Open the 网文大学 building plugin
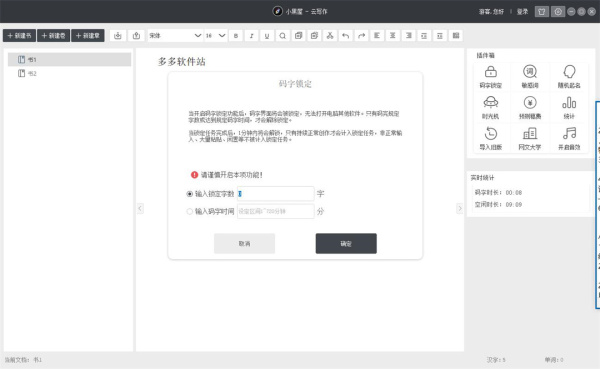This screenshot has height=369, width=600. pos(530,139)
